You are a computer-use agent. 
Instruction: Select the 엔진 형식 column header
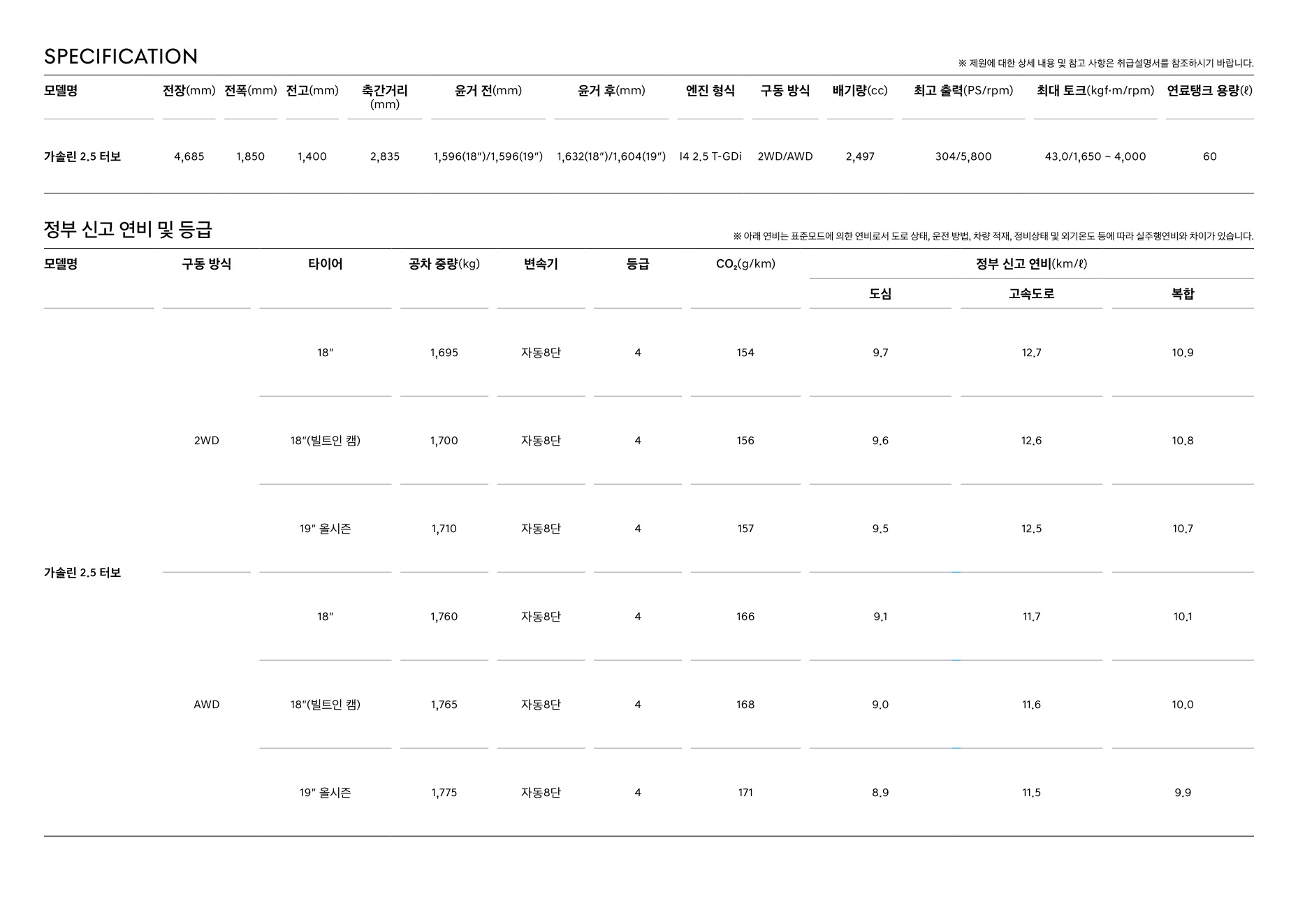click(x=710, y=91)
